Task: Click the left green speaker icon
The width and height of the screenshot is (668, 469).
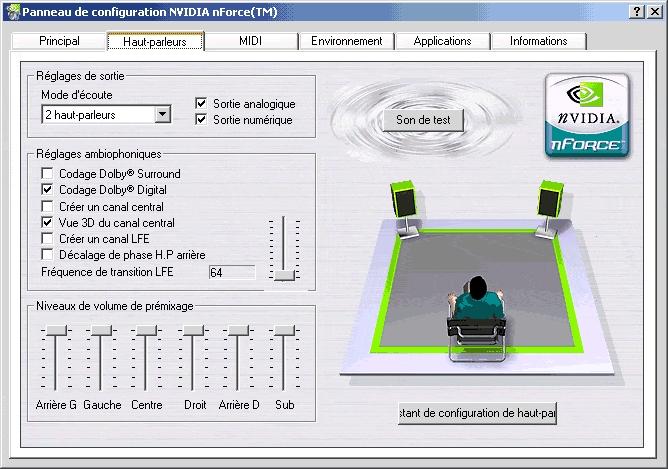Action: [405, 209]
